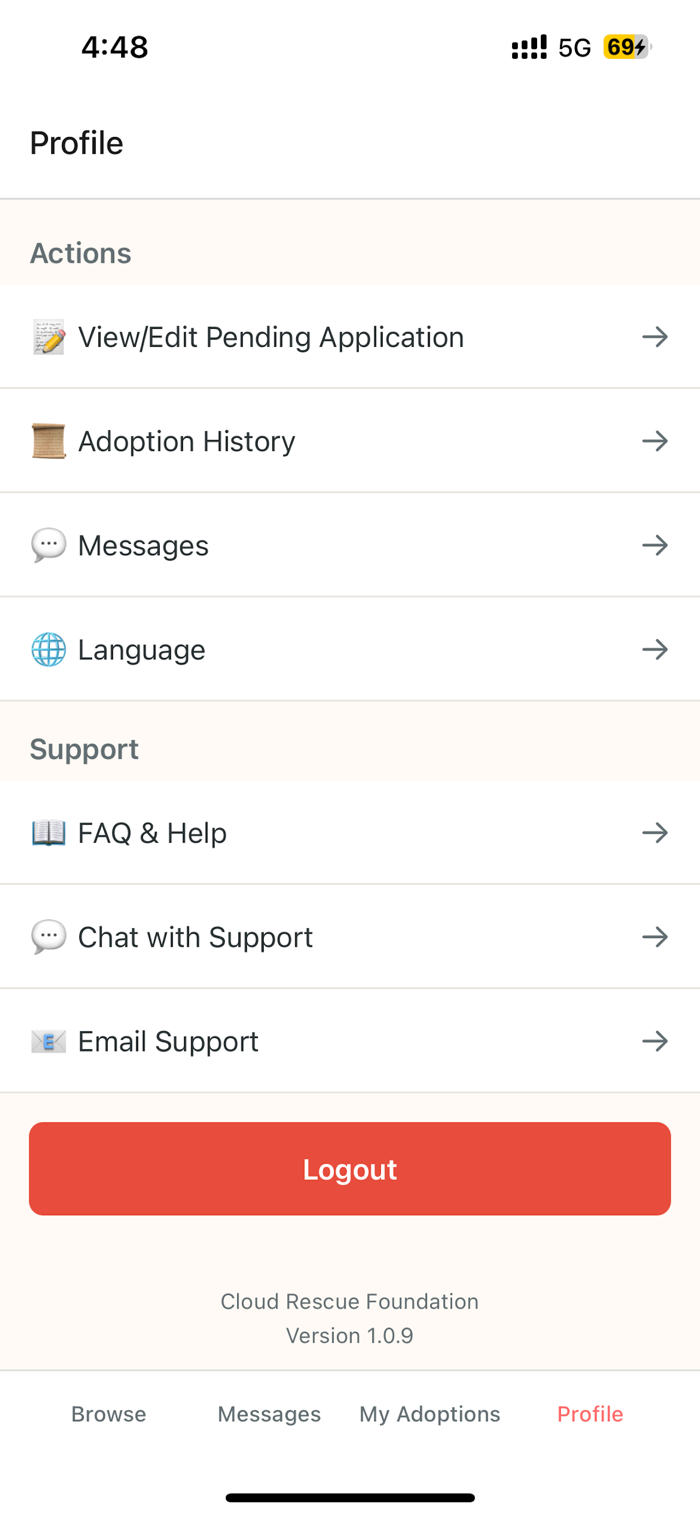700x1517 pixels.
Task: Switch to the Browse tab
Action: pos(108,1414)
